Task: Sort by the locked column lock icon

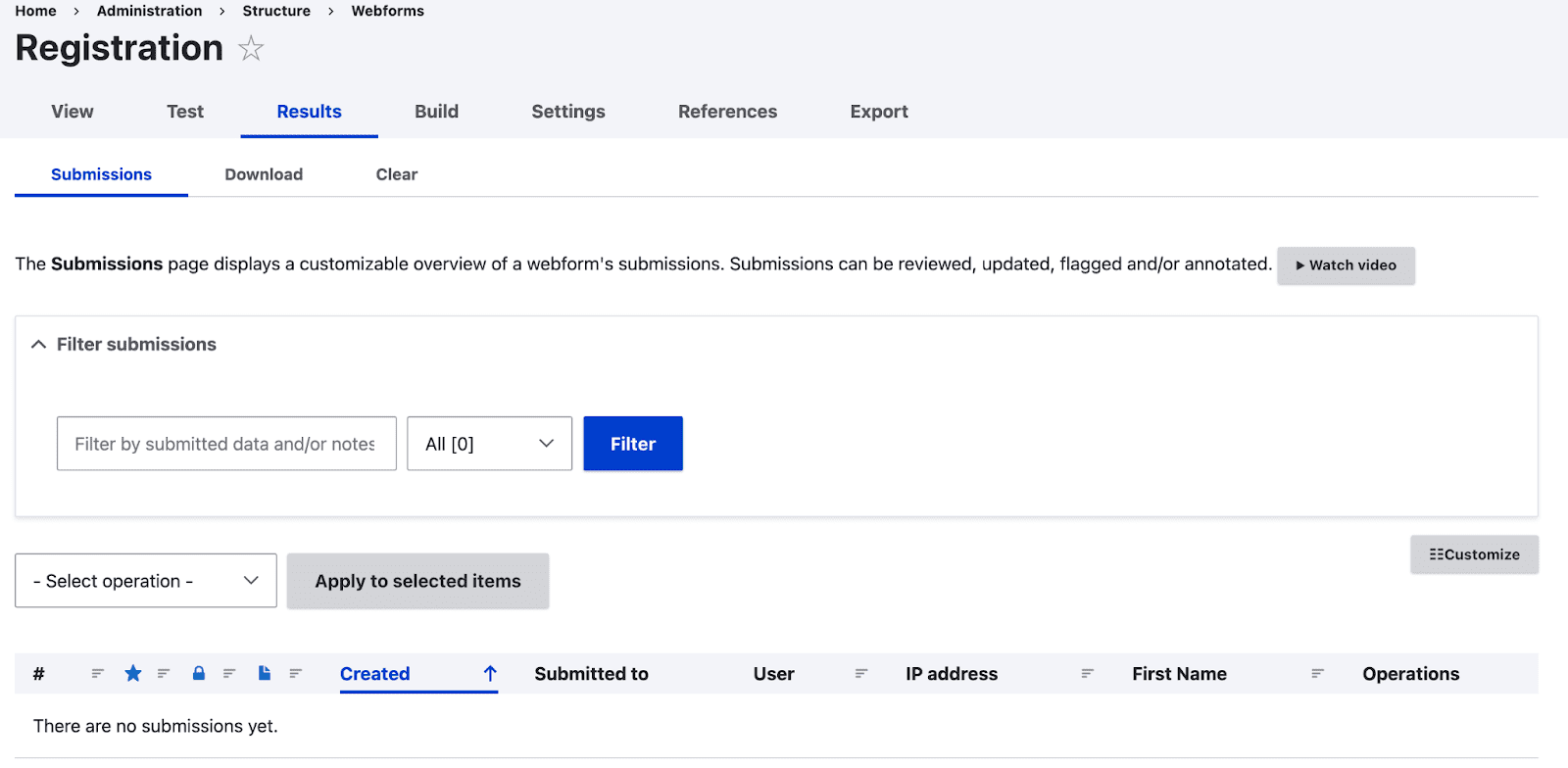Action: pos(199,673)
